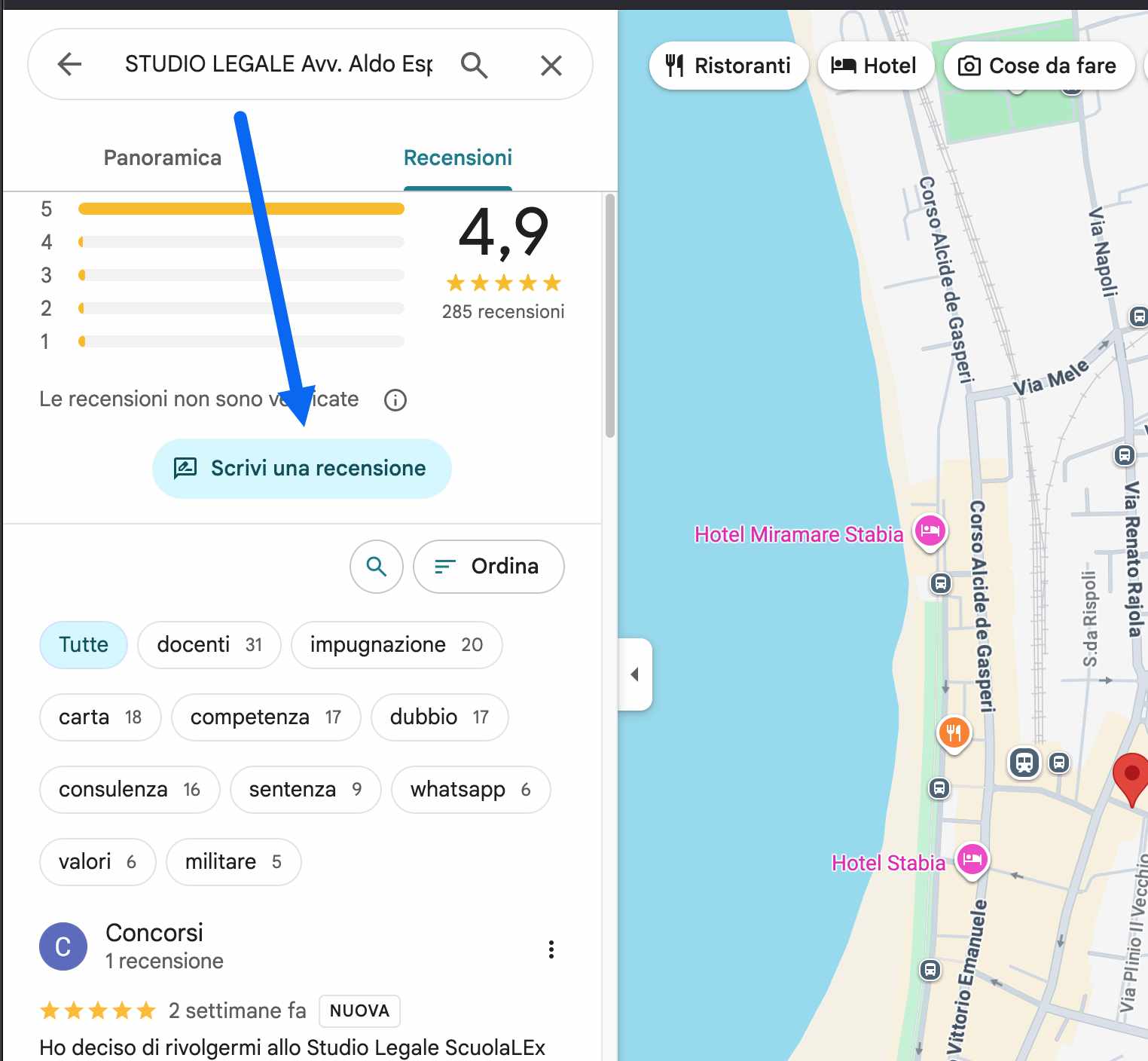The height and width of the screenshot is (1061, 1148).
Task: Toggle the Tutte reviews filter chip
Action: coord(84,645)
